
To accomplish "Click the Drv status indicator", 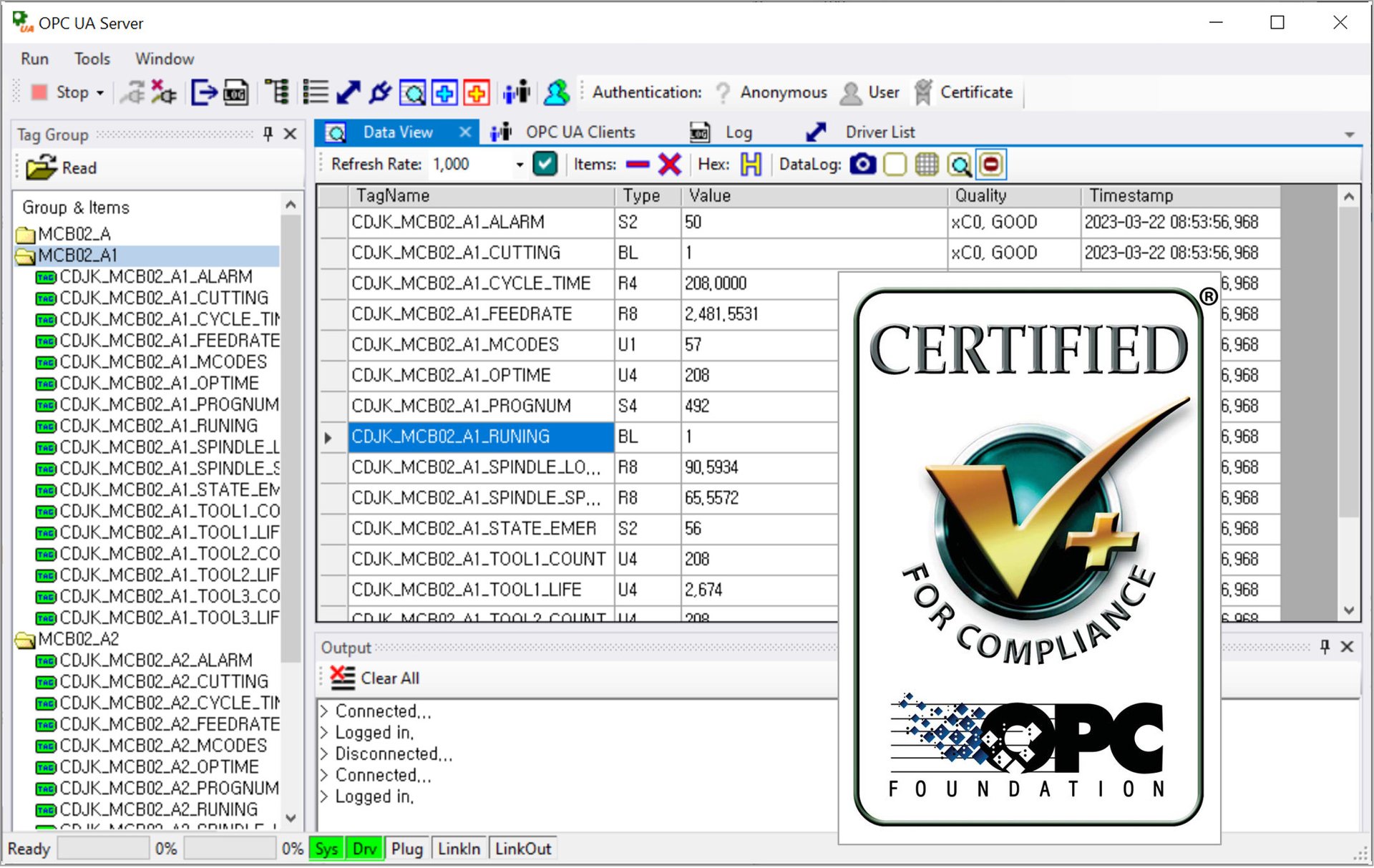I will click(x=364, y=849).
